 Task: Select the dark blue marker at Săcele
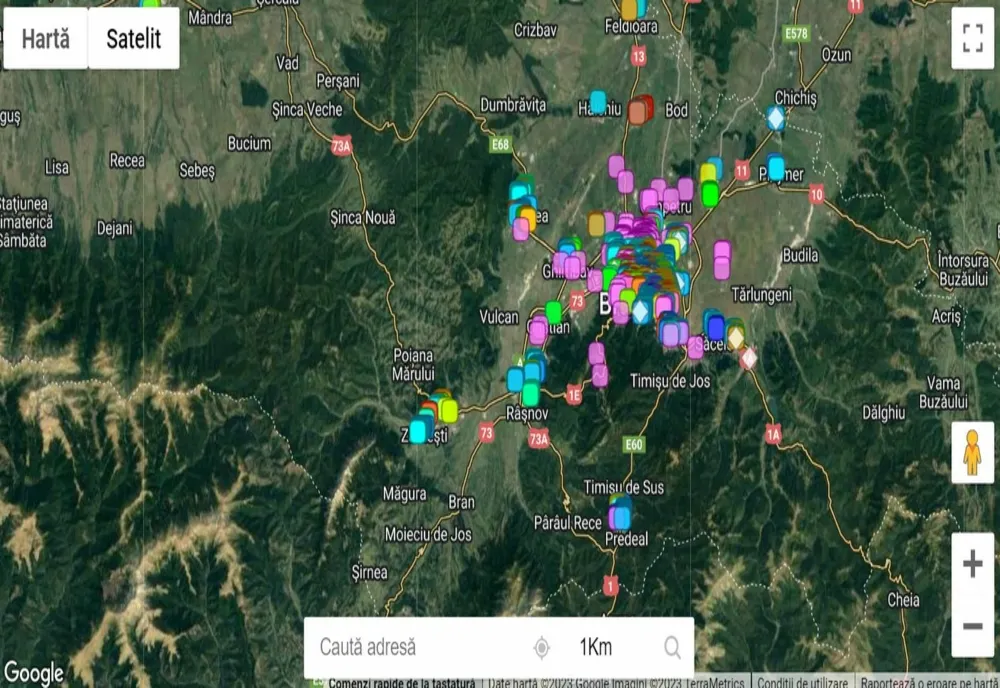coord(716,328)
